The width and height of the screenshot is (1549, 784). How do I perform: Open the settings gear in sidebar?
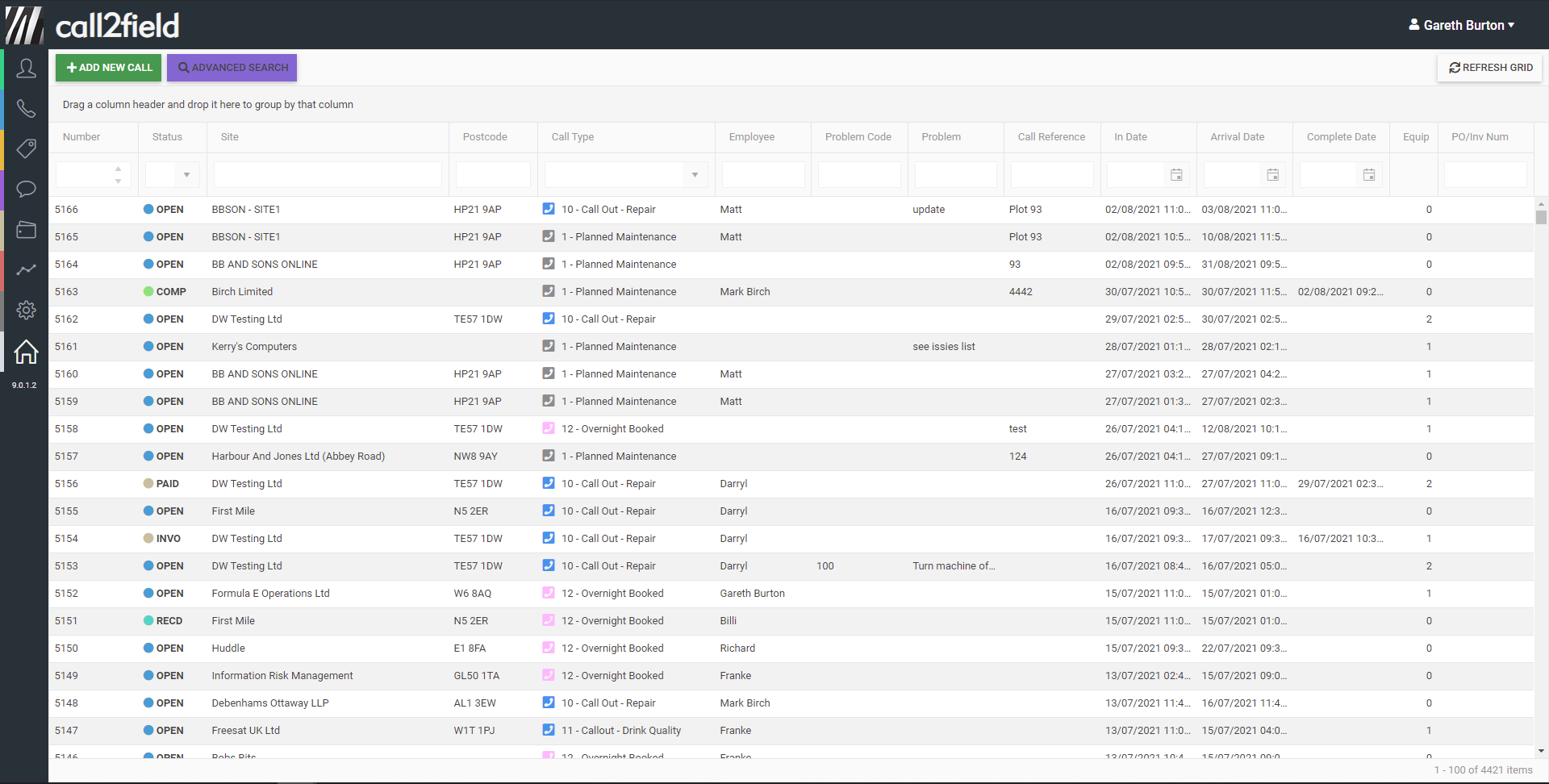click(x=26, y=311)
